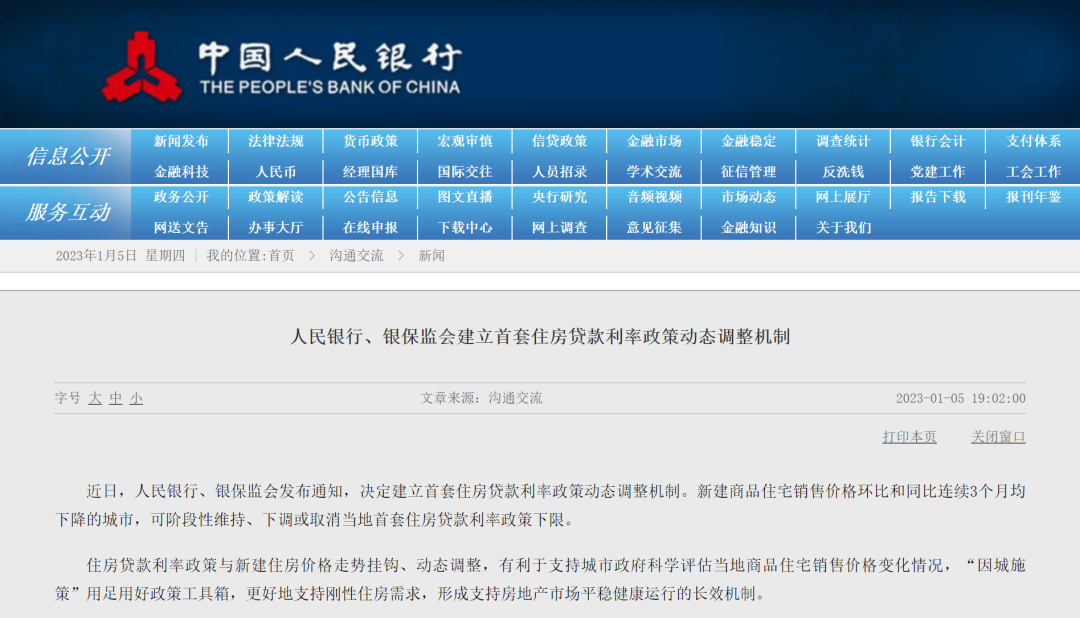Open the 反洗钱 section

coord(843,172)
